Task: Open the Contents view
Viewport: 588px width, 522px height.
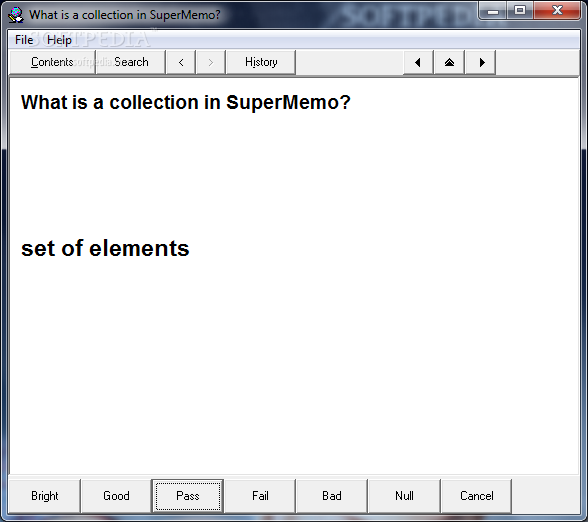Action: pyautogui.click(x=52, y=62)
